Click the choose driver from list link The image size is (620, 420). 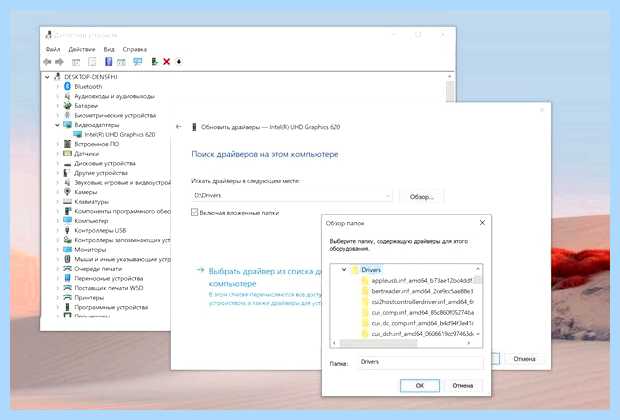[265, 277]
